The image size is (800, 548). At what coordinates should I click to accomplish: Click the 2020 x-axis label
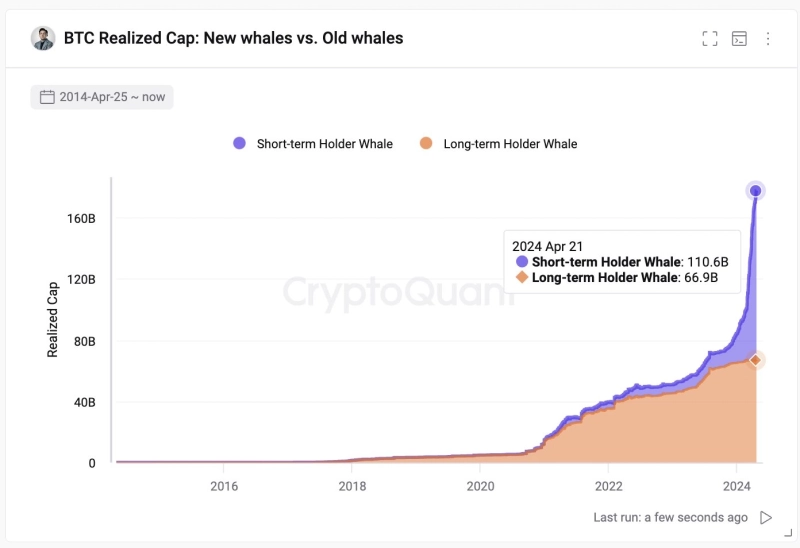tap(480, 486)
